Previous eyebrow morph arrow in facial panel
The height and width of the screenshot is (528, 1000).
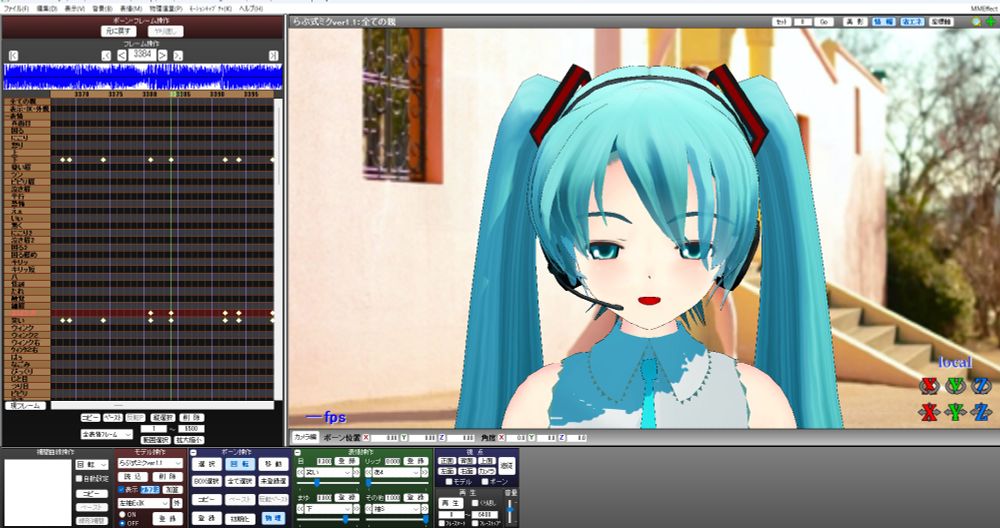(302, 509)
